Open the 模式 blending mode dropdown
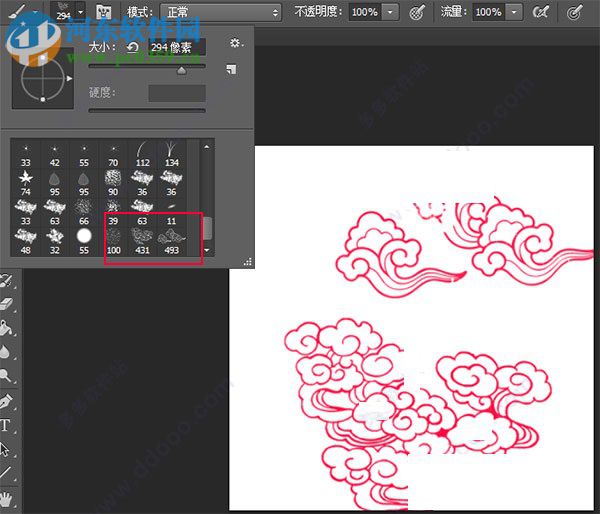The image size is (600, 514). click(x=220, y=12)
